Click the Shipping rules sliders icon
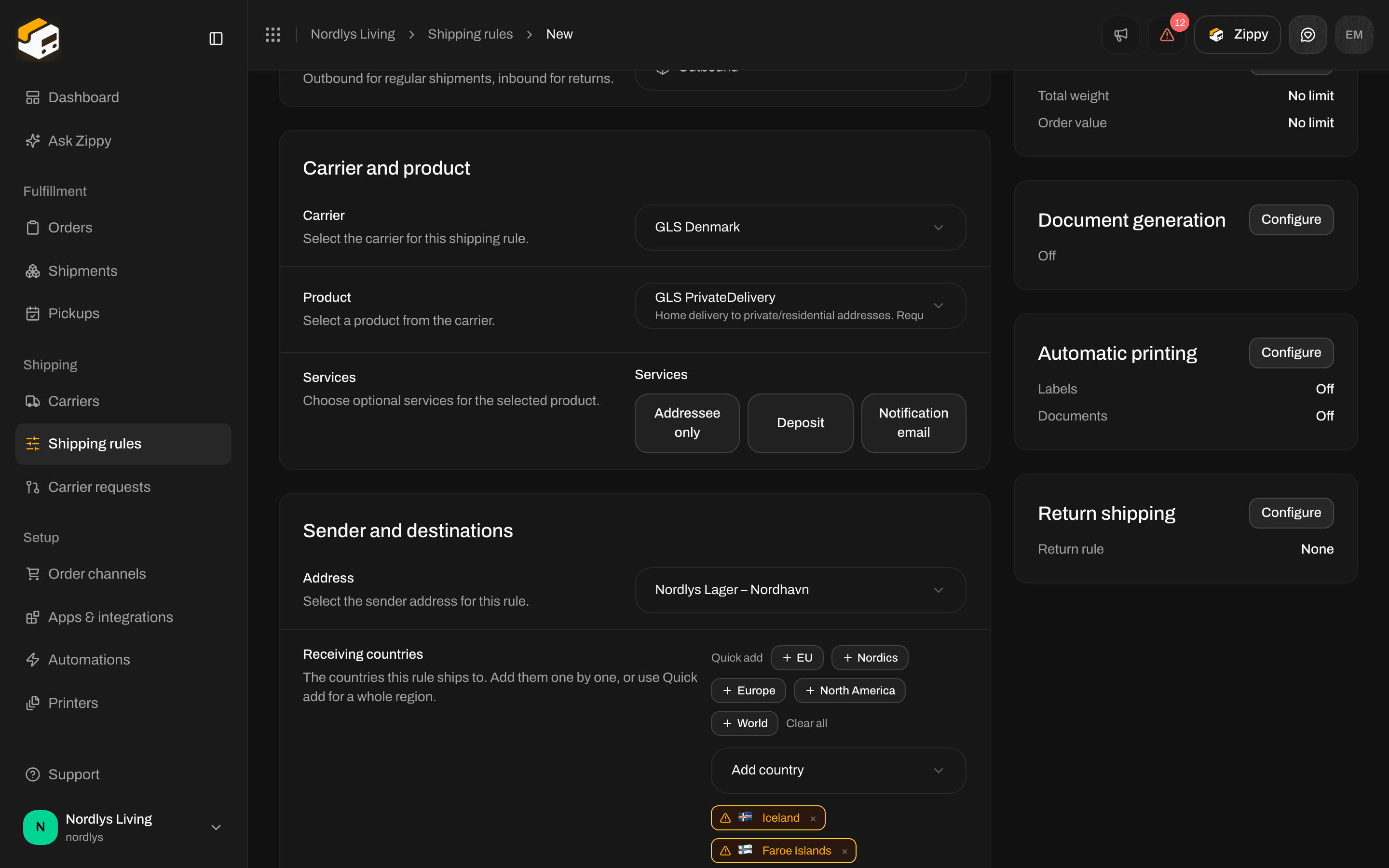Image resolution: width=1389 pixels, height=868 pixels. pyautogui.click(x=33, y=444)
